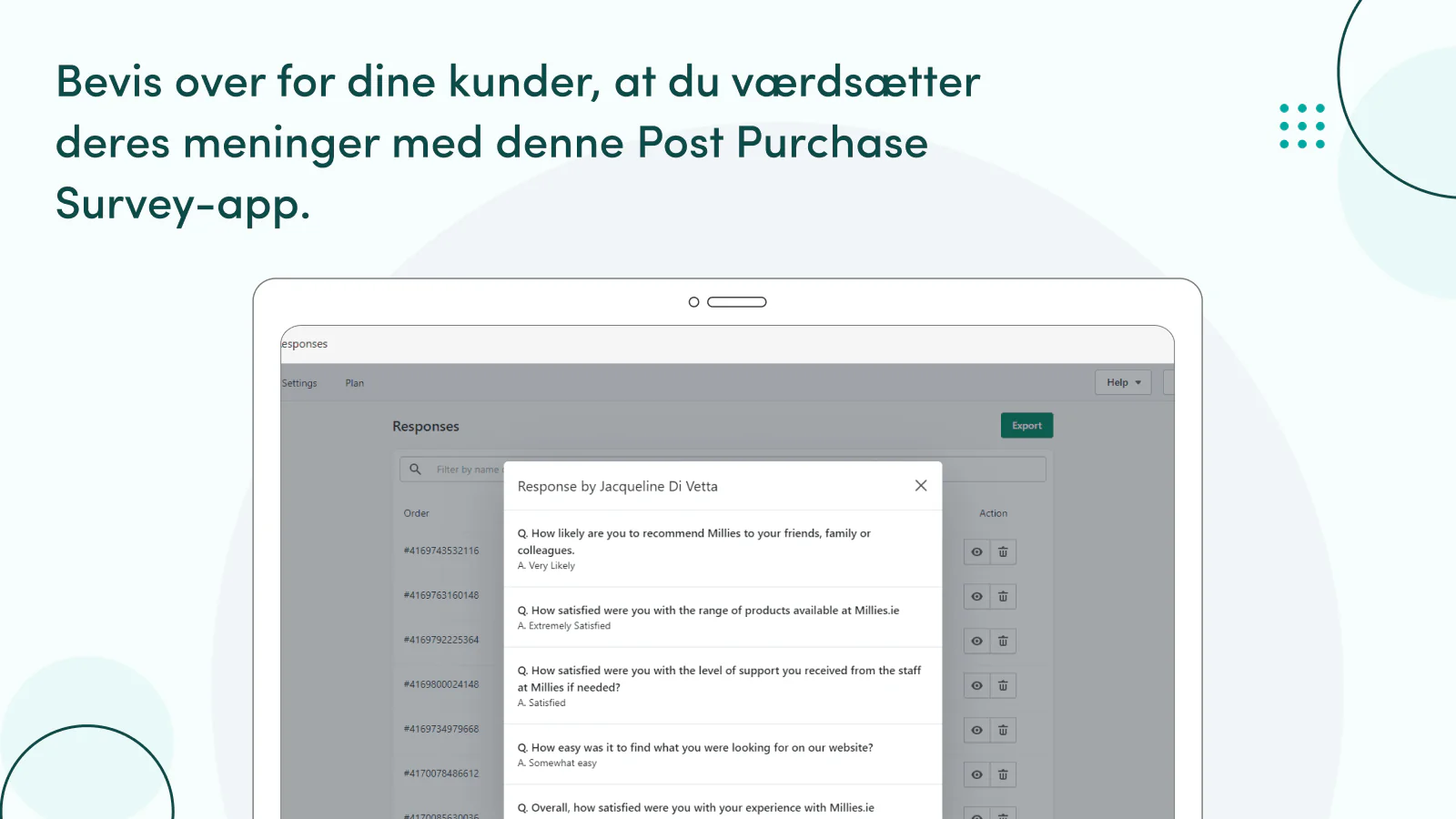Click the question about range of products
This screenshot has width=1456, height=819.
[x=708, y=611]
